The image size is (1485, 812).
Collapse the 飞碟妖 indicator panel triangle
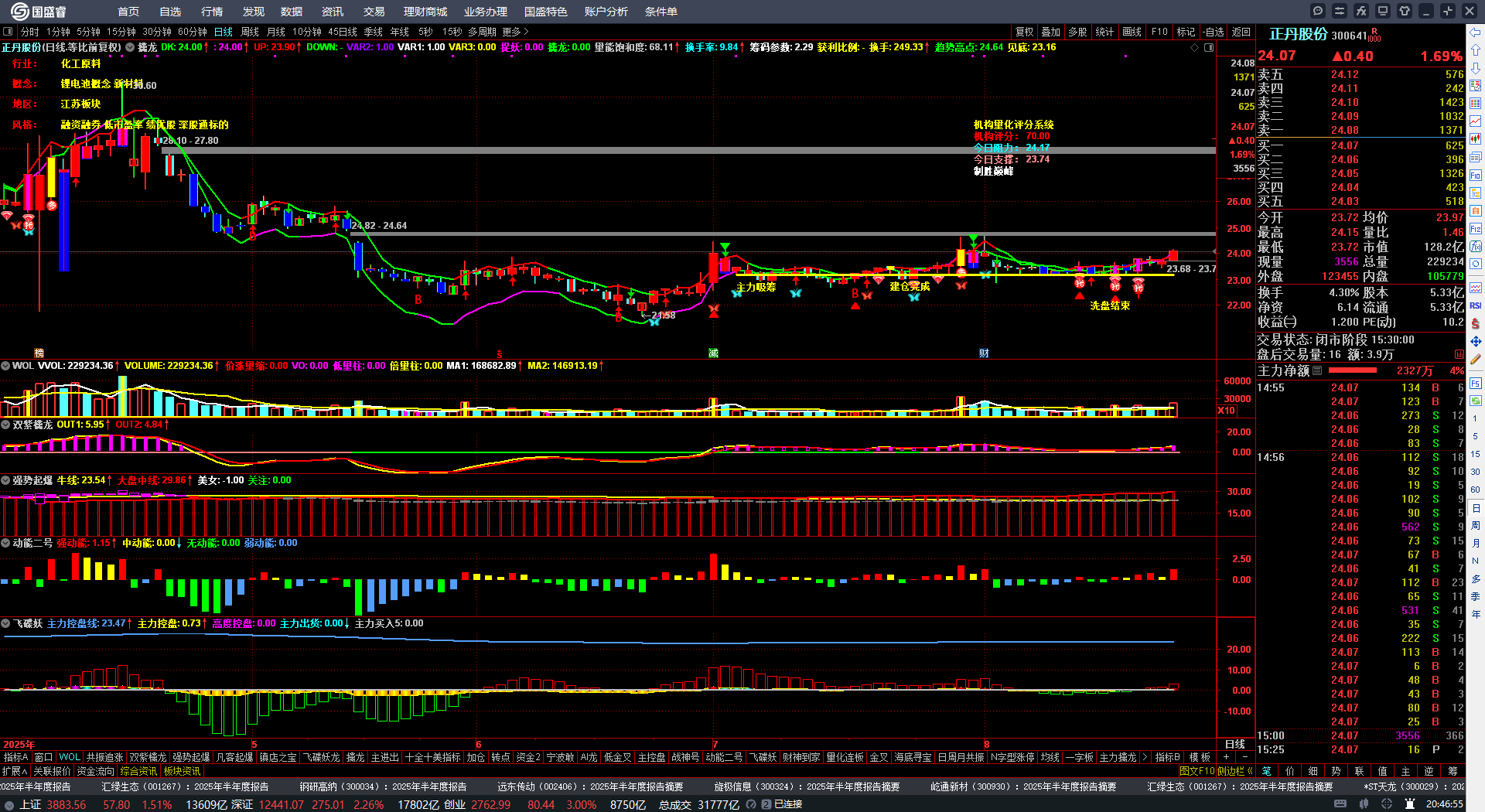[5, 623]
